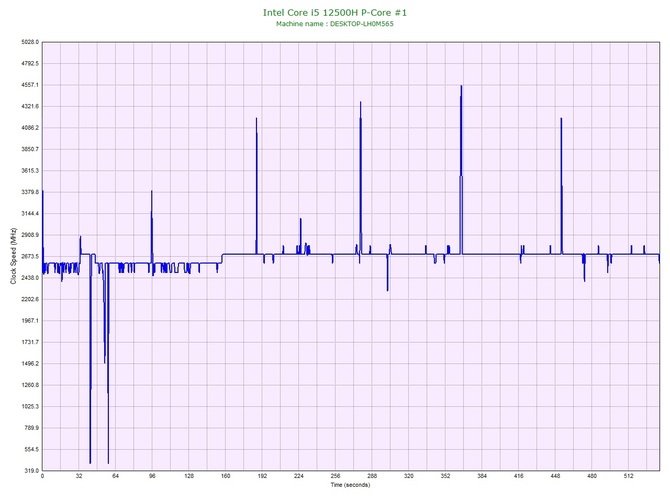Image resolution: width=670 pixels, height=502 pixels.
Task: Click the 1967.1 y-axis value
Action: click(x=30, y=320)
